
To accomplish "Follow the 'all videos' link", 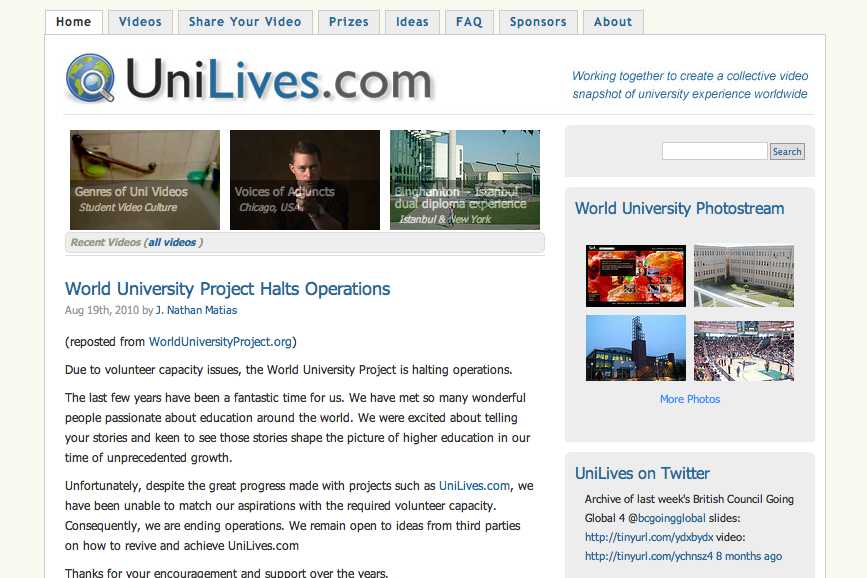I will click(172, 242).
